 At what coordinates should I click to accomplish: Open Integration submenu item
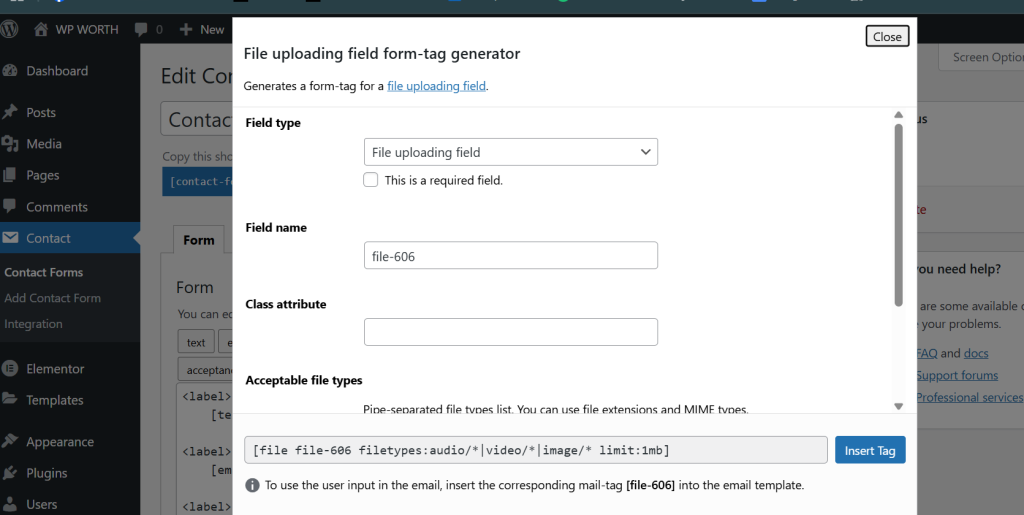click(x=33, y=324)
